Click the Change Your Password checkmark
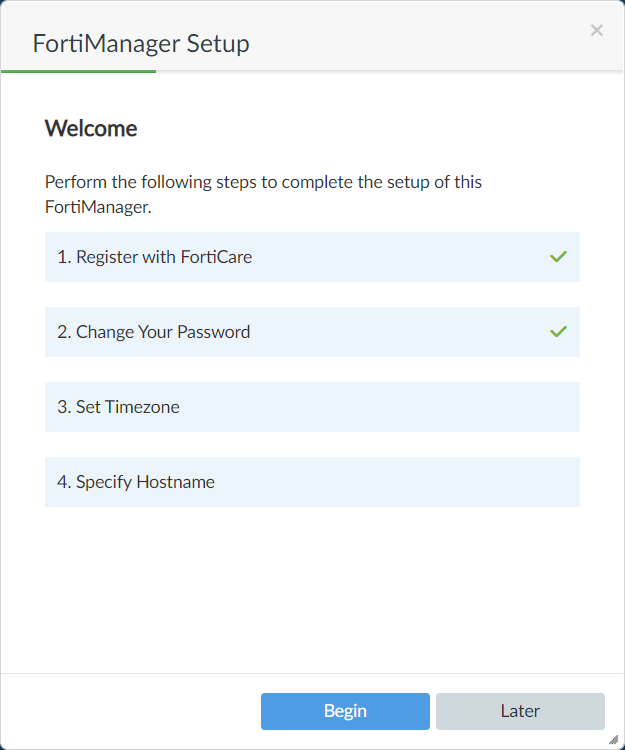This screenshot has height=750, width=625. point(558,332)
